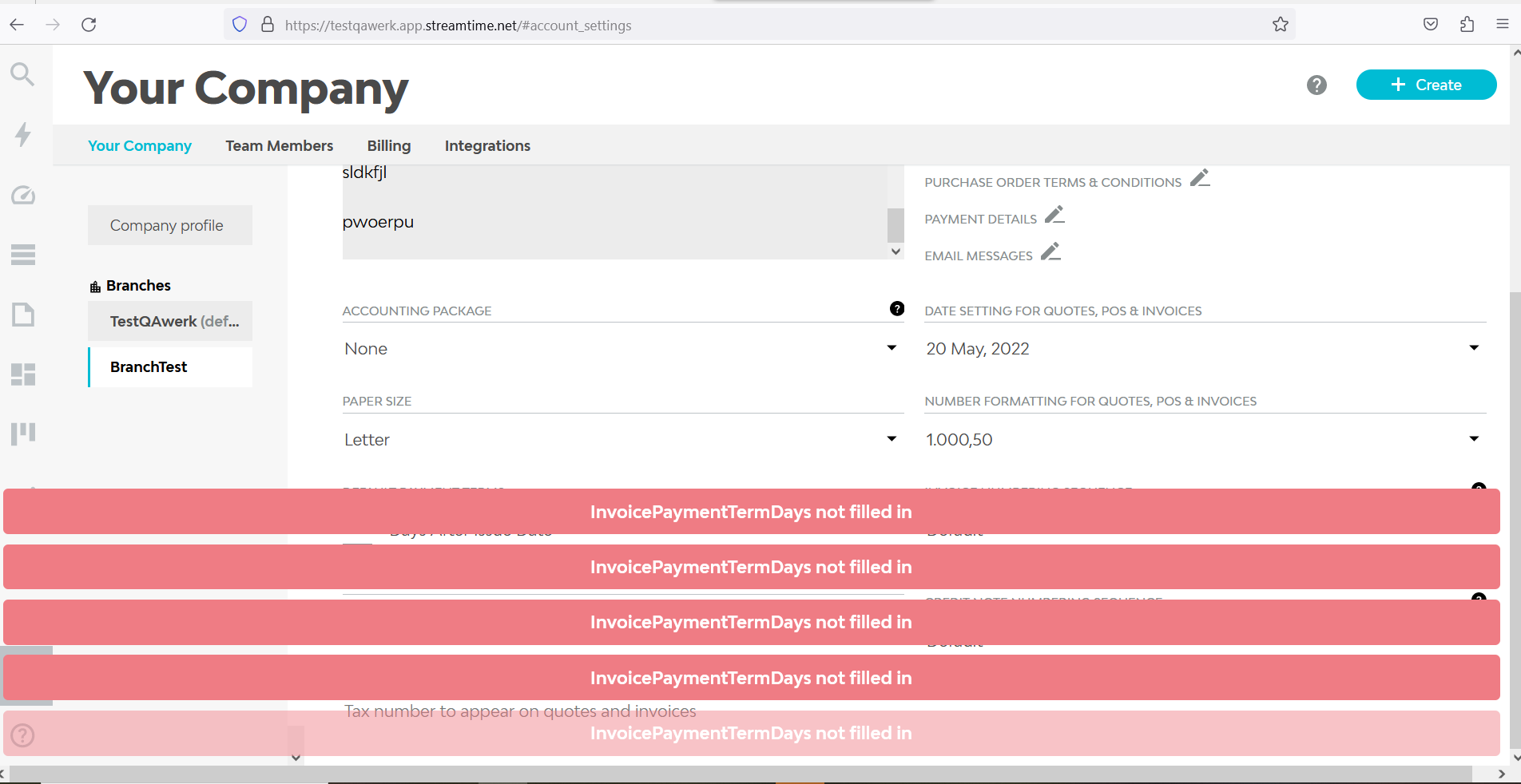
Task: Bookmark this page with the star icon
Action: (1281, 25)
